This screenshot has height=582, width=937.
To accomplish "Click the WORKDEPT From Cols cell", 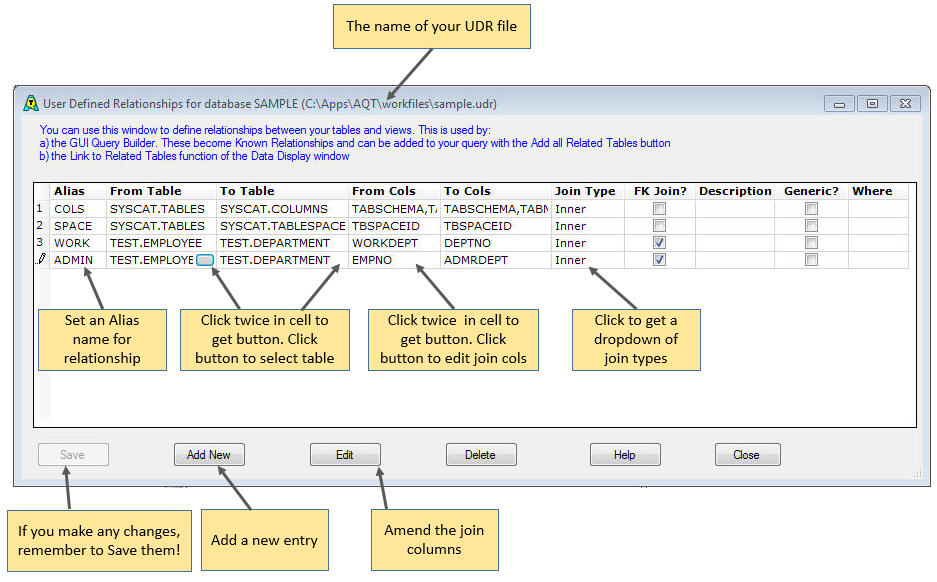I will (394, 243).
